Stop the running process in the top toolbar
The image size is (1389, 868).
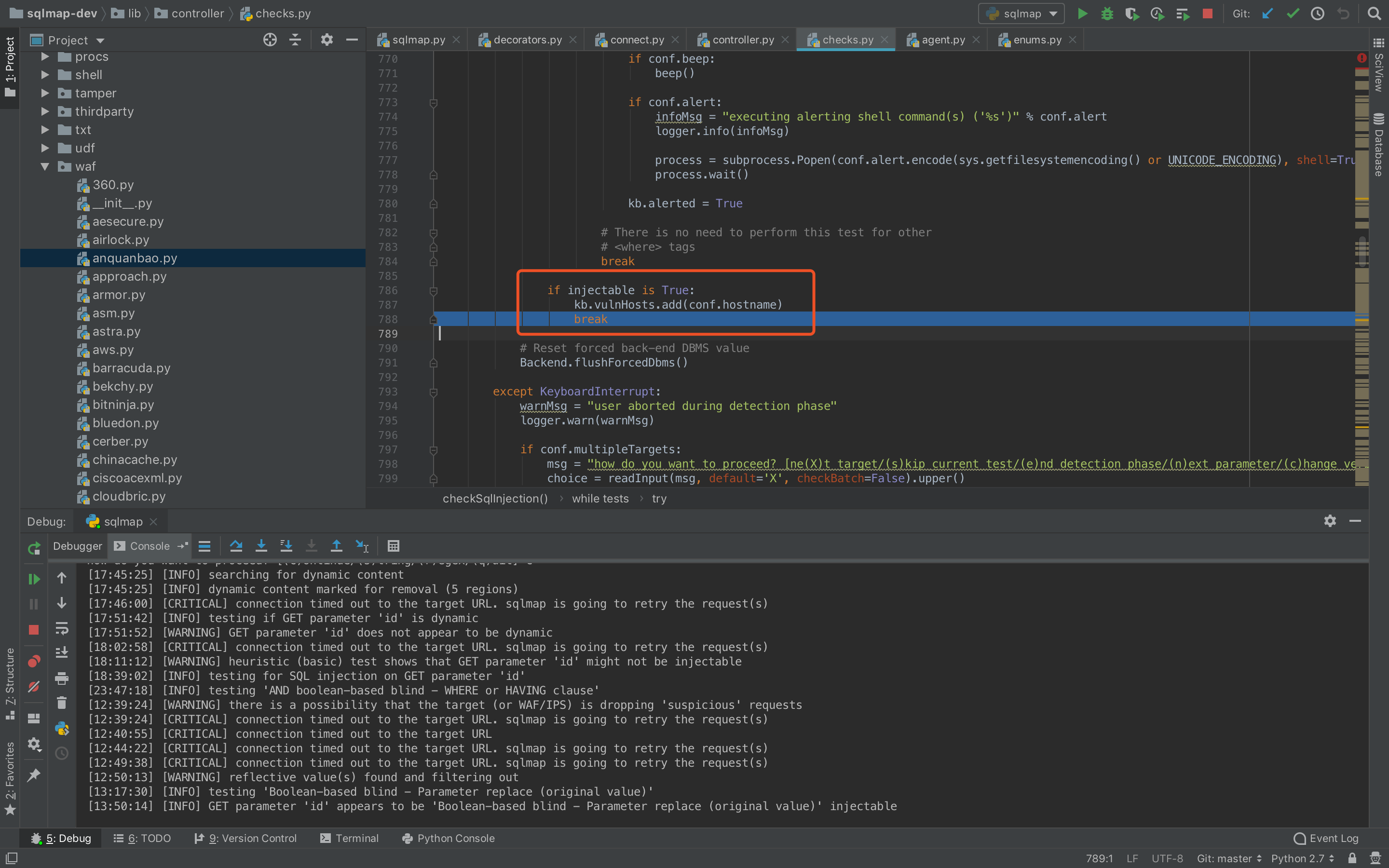[x=1207, y=13]
